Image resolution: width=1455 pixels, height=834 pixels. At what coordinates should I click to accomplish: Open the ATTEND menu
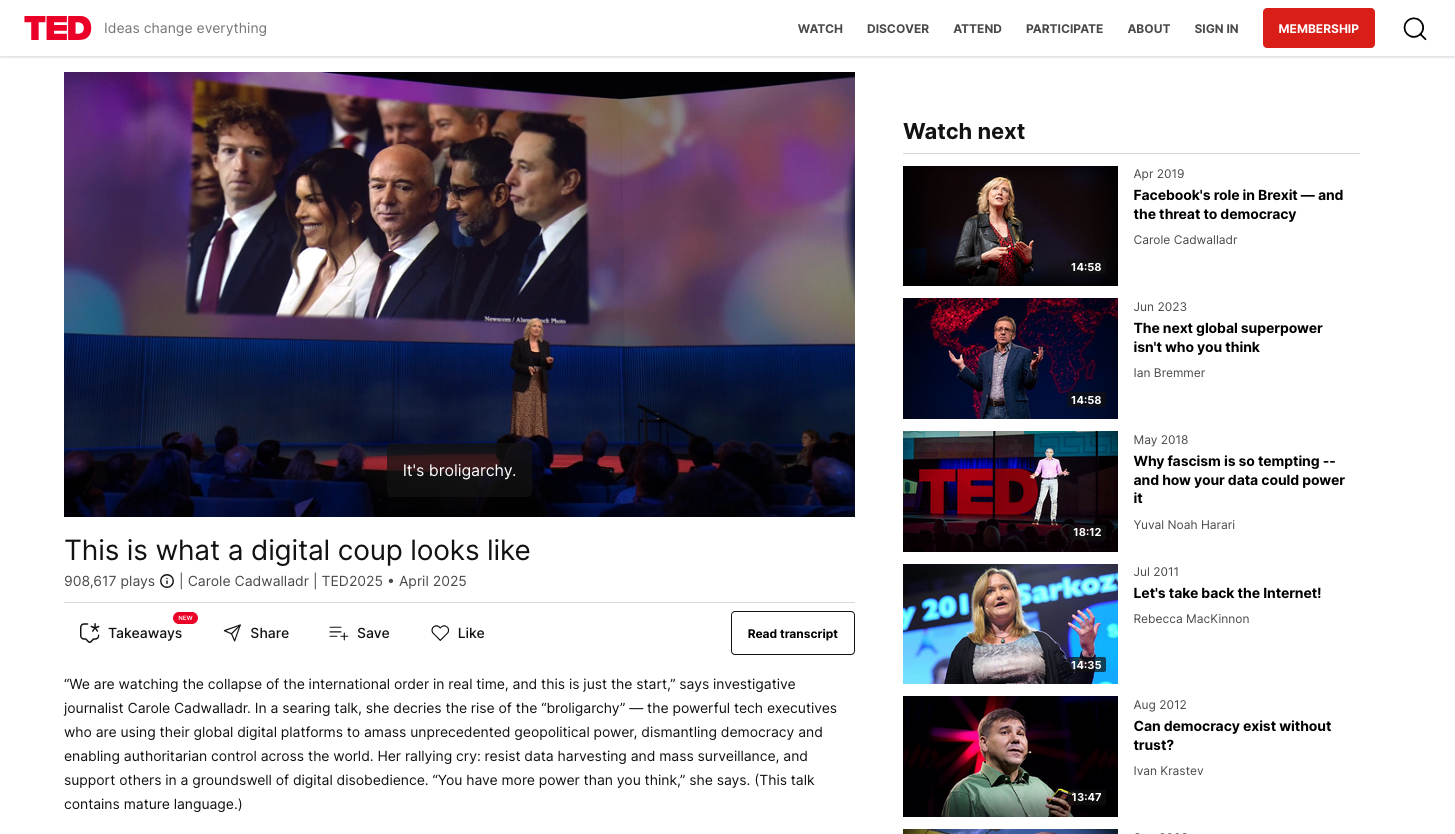click(977, 29)
